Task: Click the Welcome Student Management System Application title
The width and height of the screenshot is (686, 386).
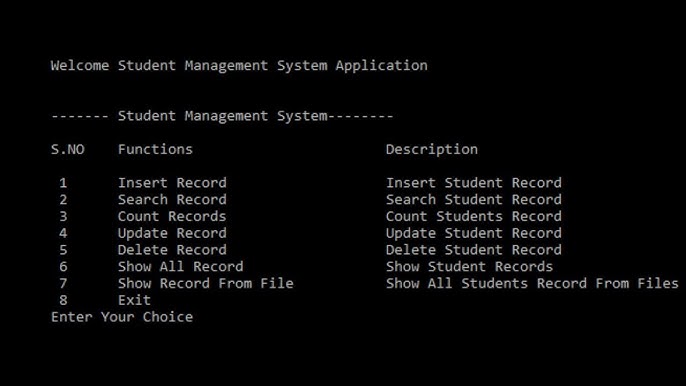Action: coord(239,66)
